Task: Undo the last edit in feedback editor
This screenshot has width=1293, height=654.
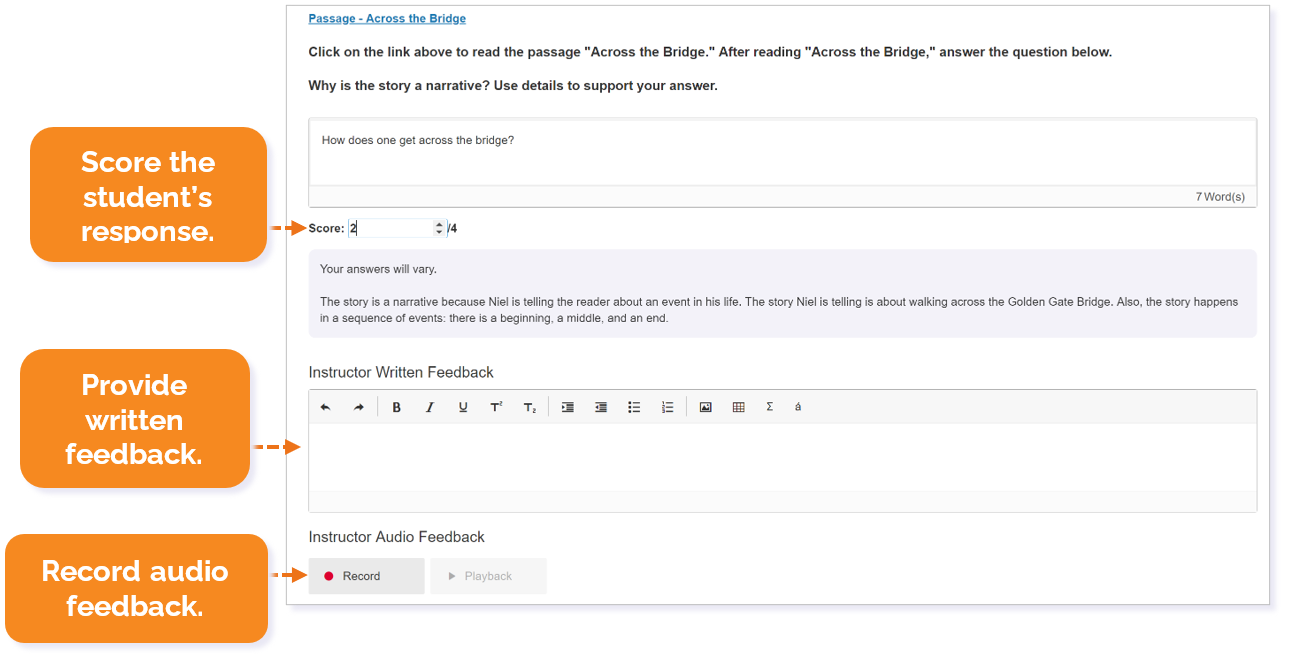Action: point(324,407)
